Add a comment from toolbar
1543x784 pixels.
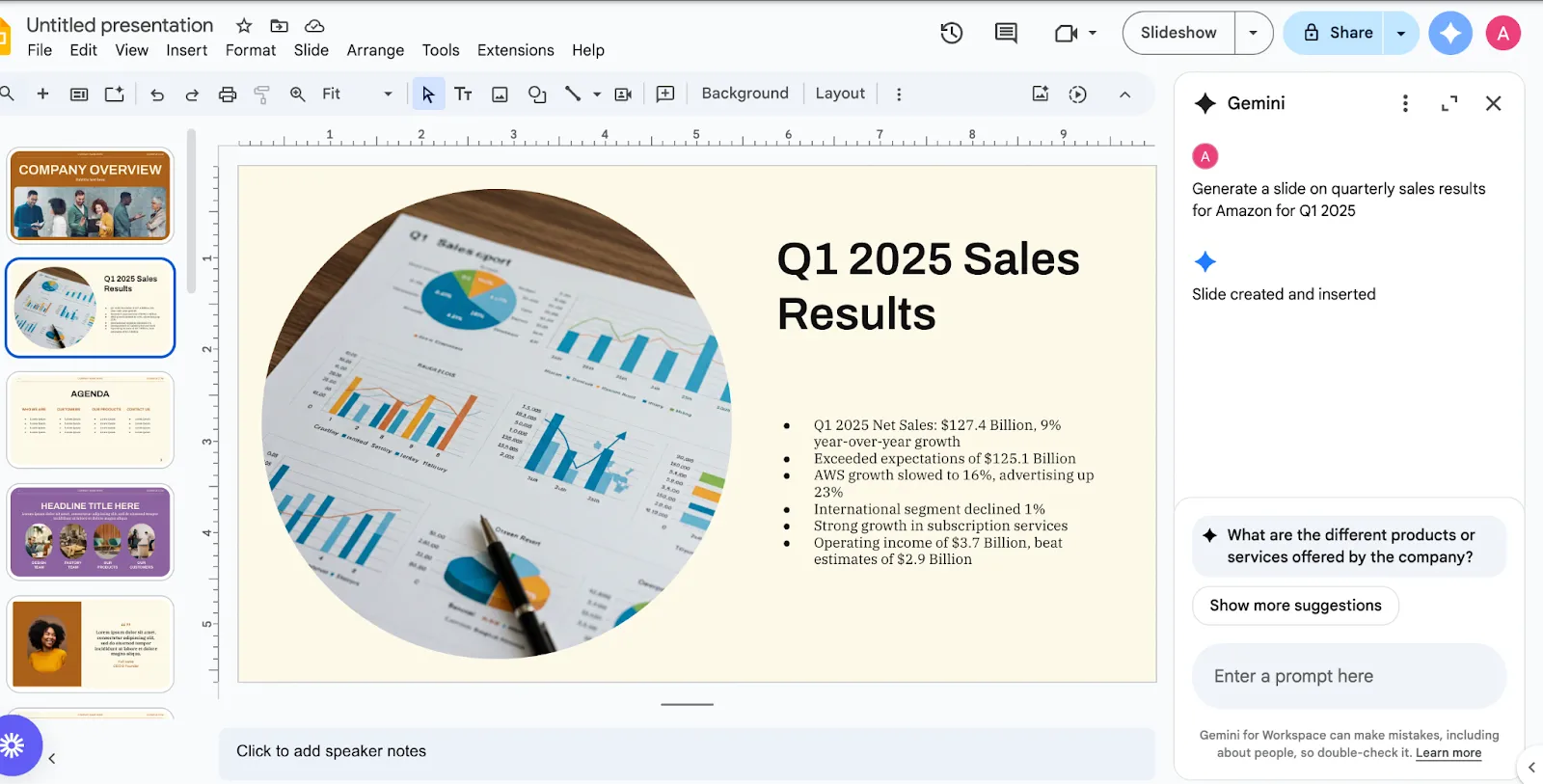click(x=665, y=94)
